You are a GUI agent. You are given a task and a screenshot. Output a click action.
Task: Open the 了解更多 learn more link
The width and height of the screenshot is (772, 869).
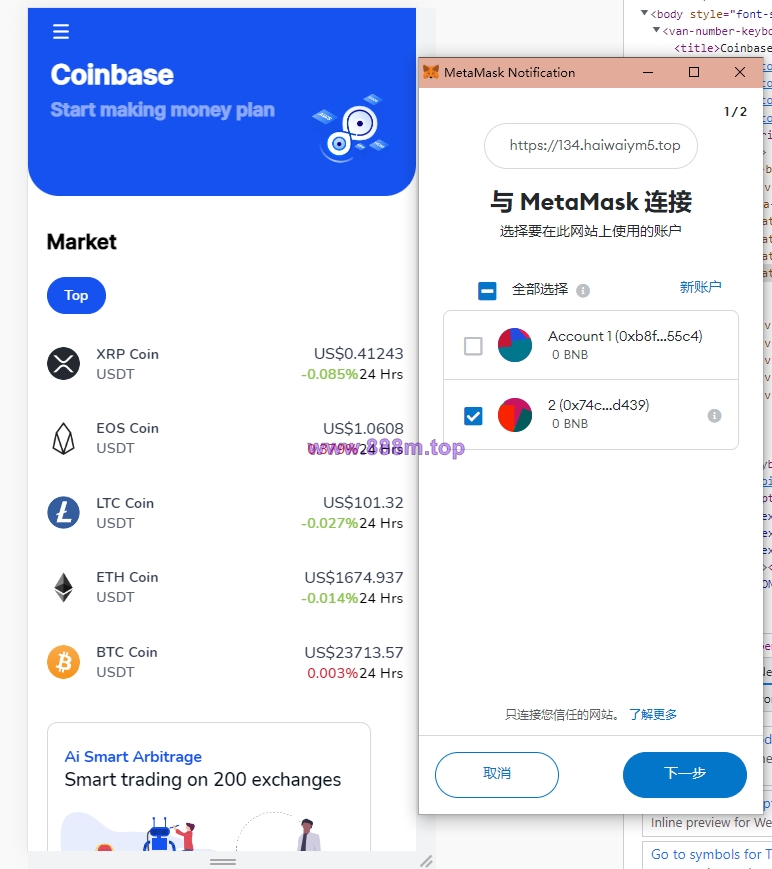[x=653, y=714]
